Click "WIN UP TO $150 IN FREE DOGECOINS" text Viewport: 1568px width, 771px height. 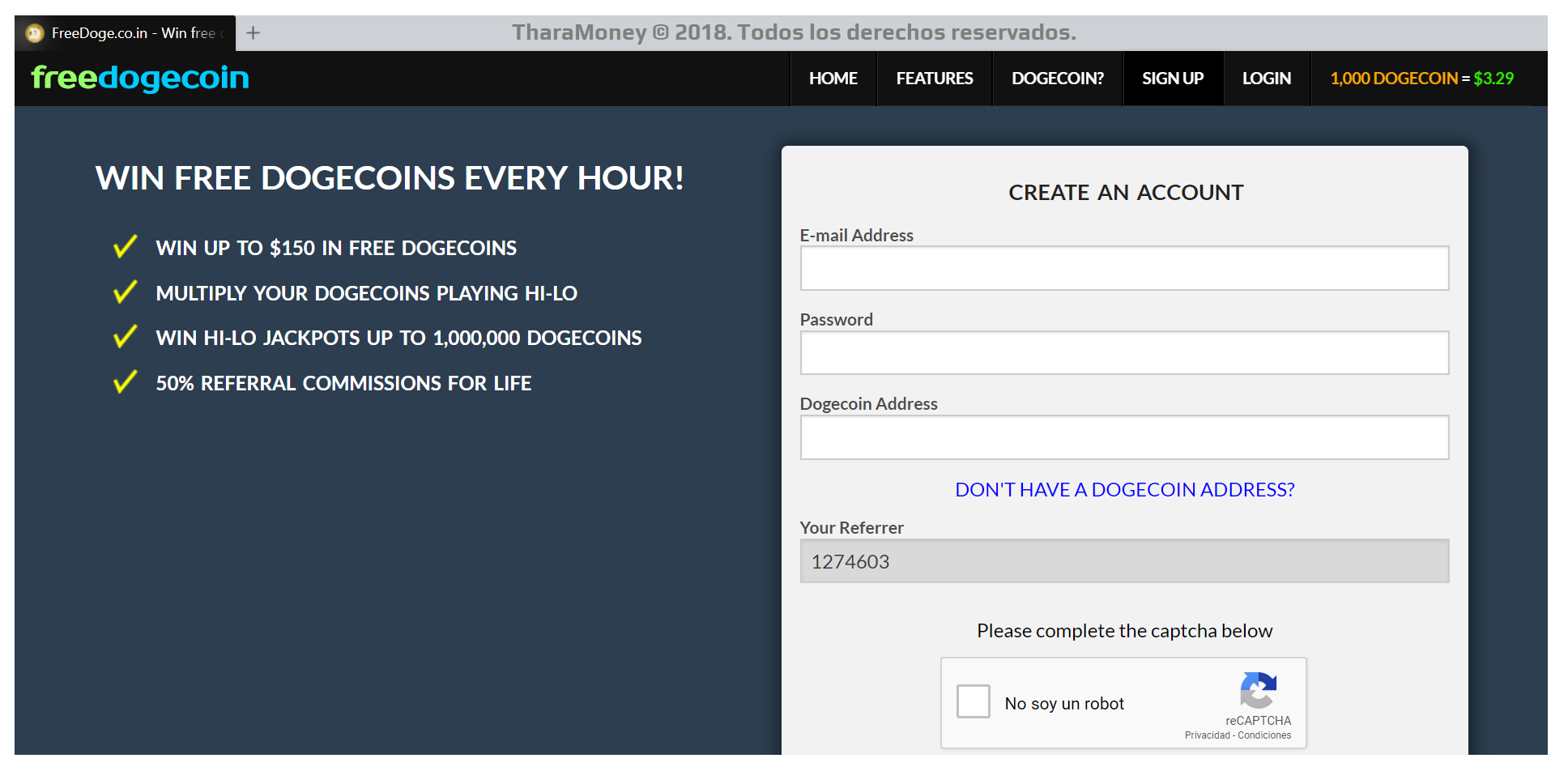click(x=336, y=248)
